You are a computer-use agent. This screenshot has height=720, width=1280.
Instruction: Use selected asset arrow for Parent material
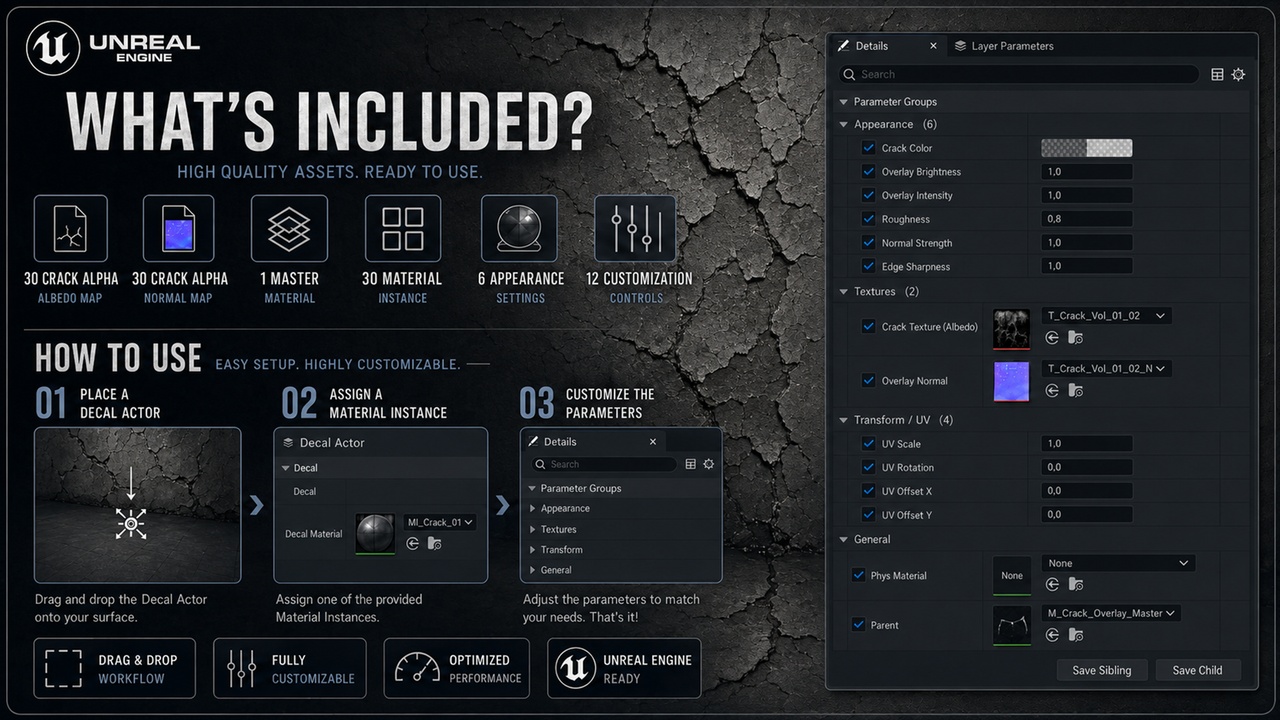point(1052,635)
